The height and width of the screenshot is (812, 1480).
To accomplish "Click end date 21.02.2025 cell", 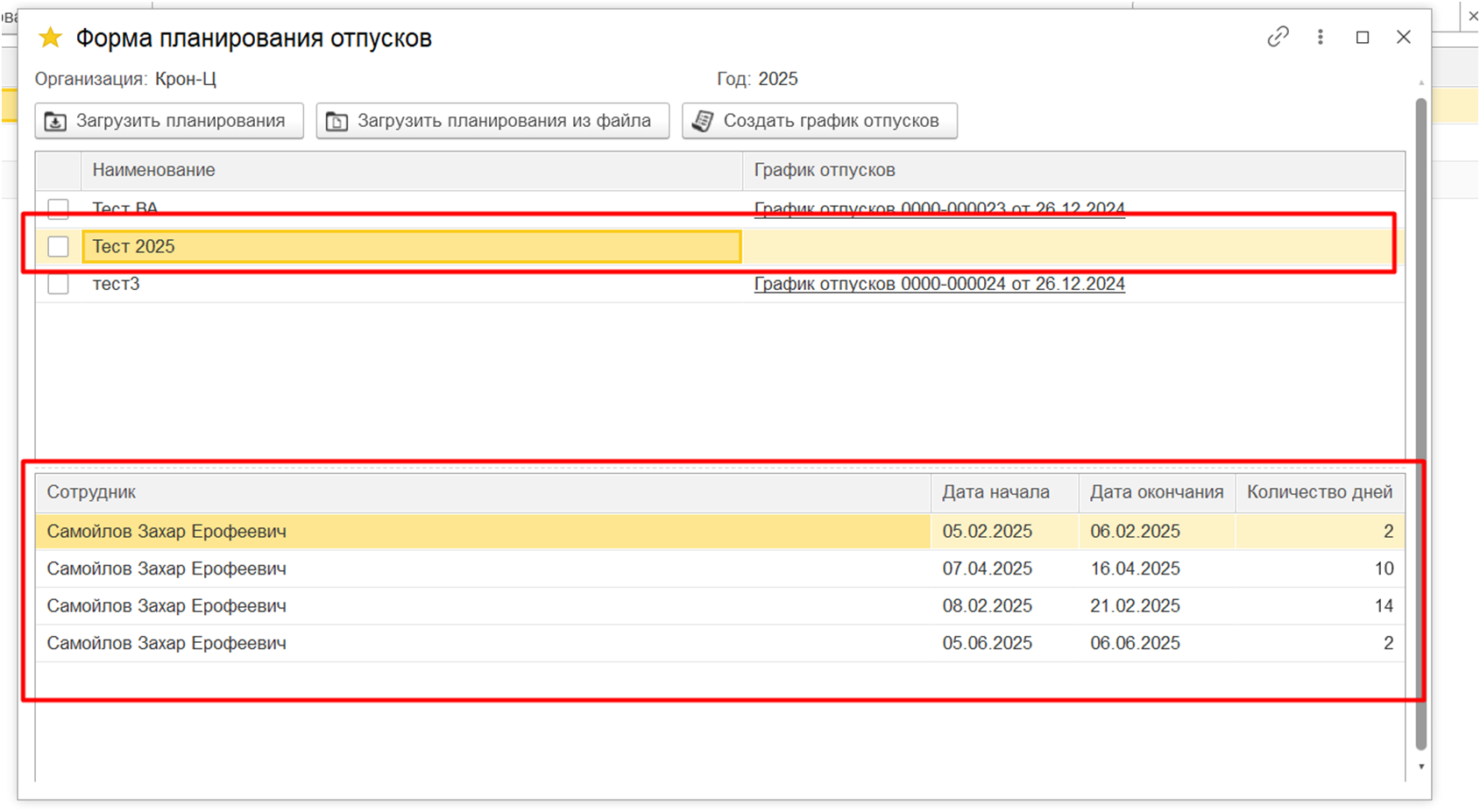I will coord(1157,606).
